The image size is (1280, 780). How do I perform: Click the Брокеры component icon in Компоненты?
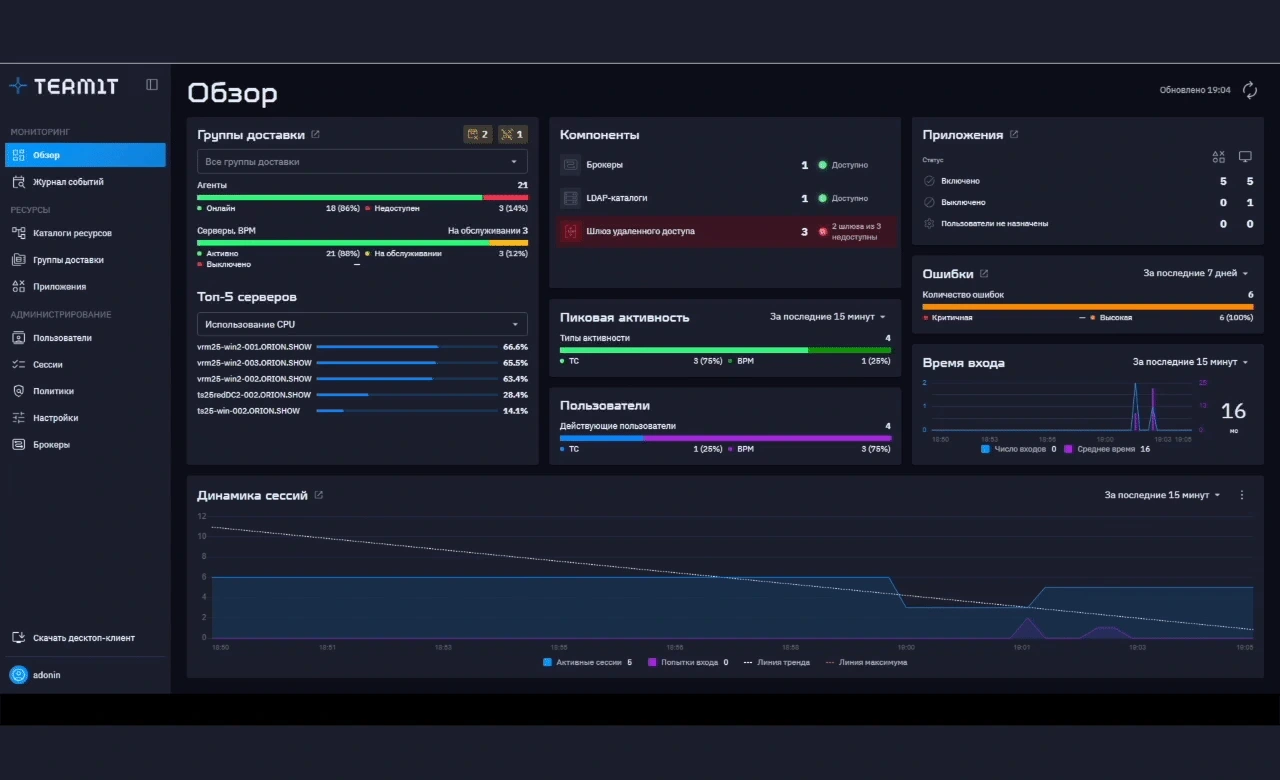coord(570,165)
